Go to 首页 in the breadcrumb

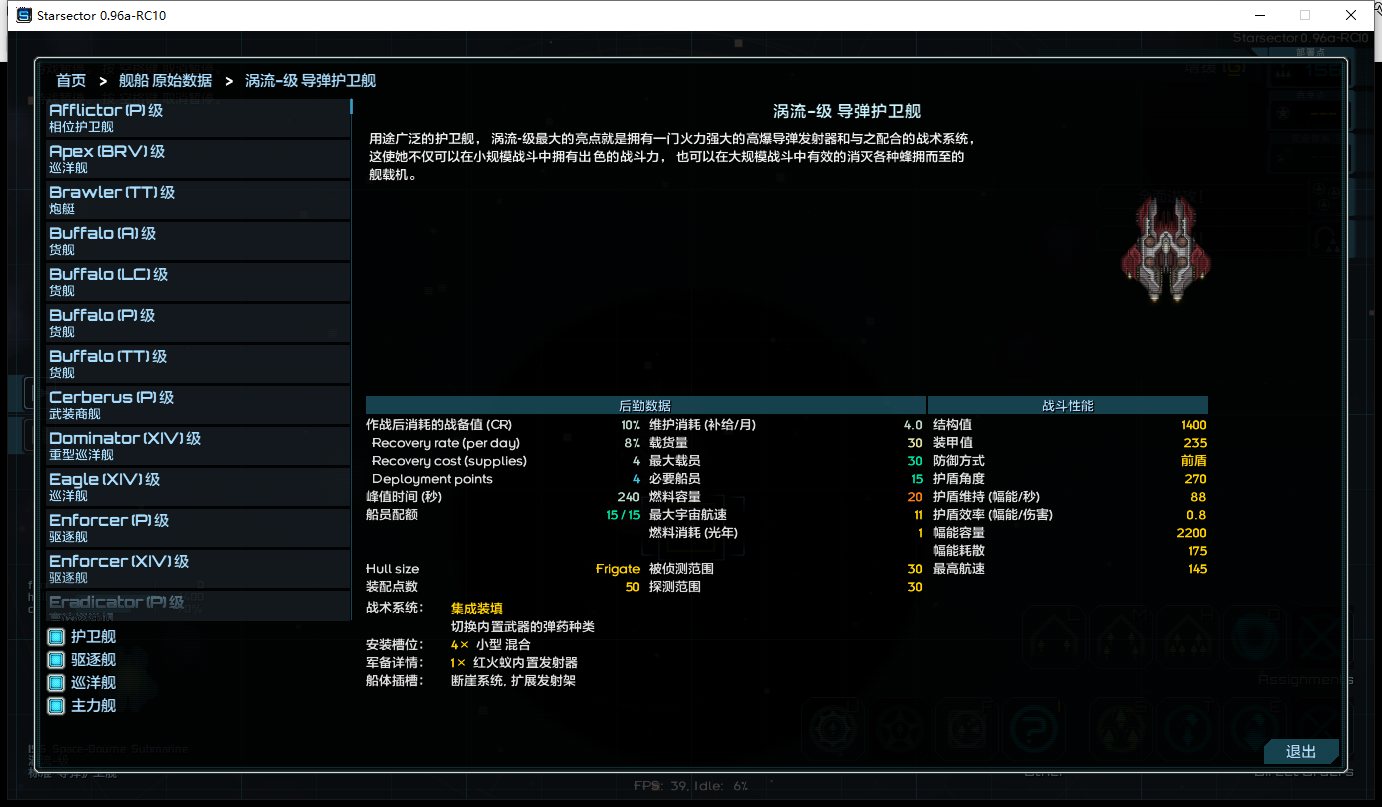click(x=71, y=81)
